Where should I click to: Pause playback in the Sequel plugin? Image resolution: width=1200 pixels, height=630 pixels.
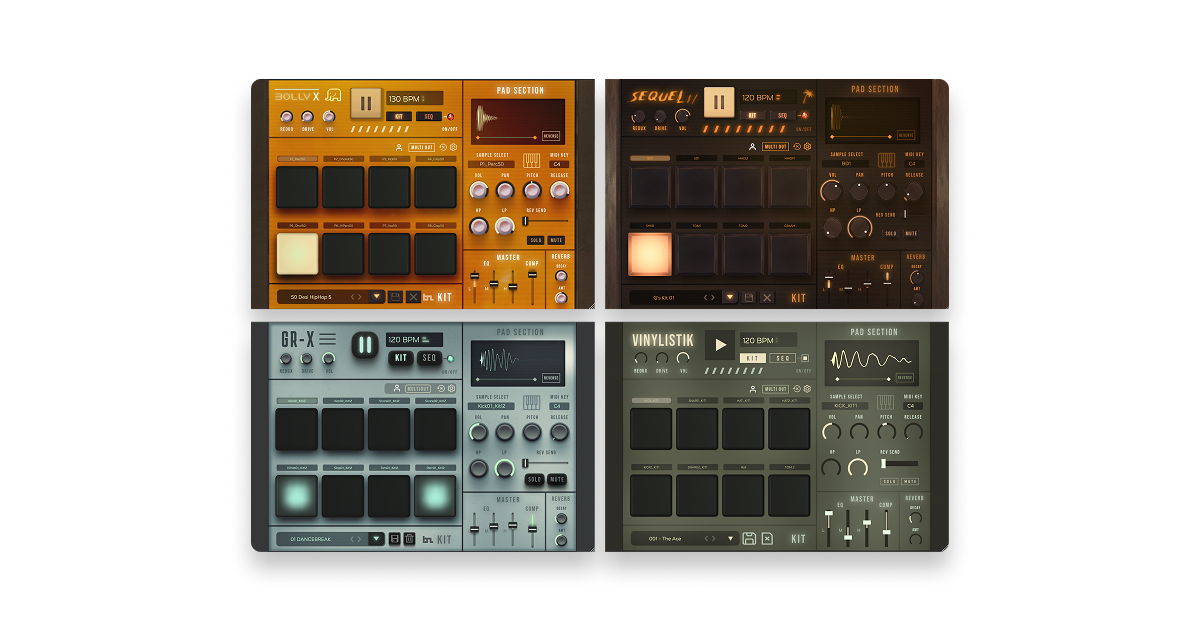tap(719, 102)
